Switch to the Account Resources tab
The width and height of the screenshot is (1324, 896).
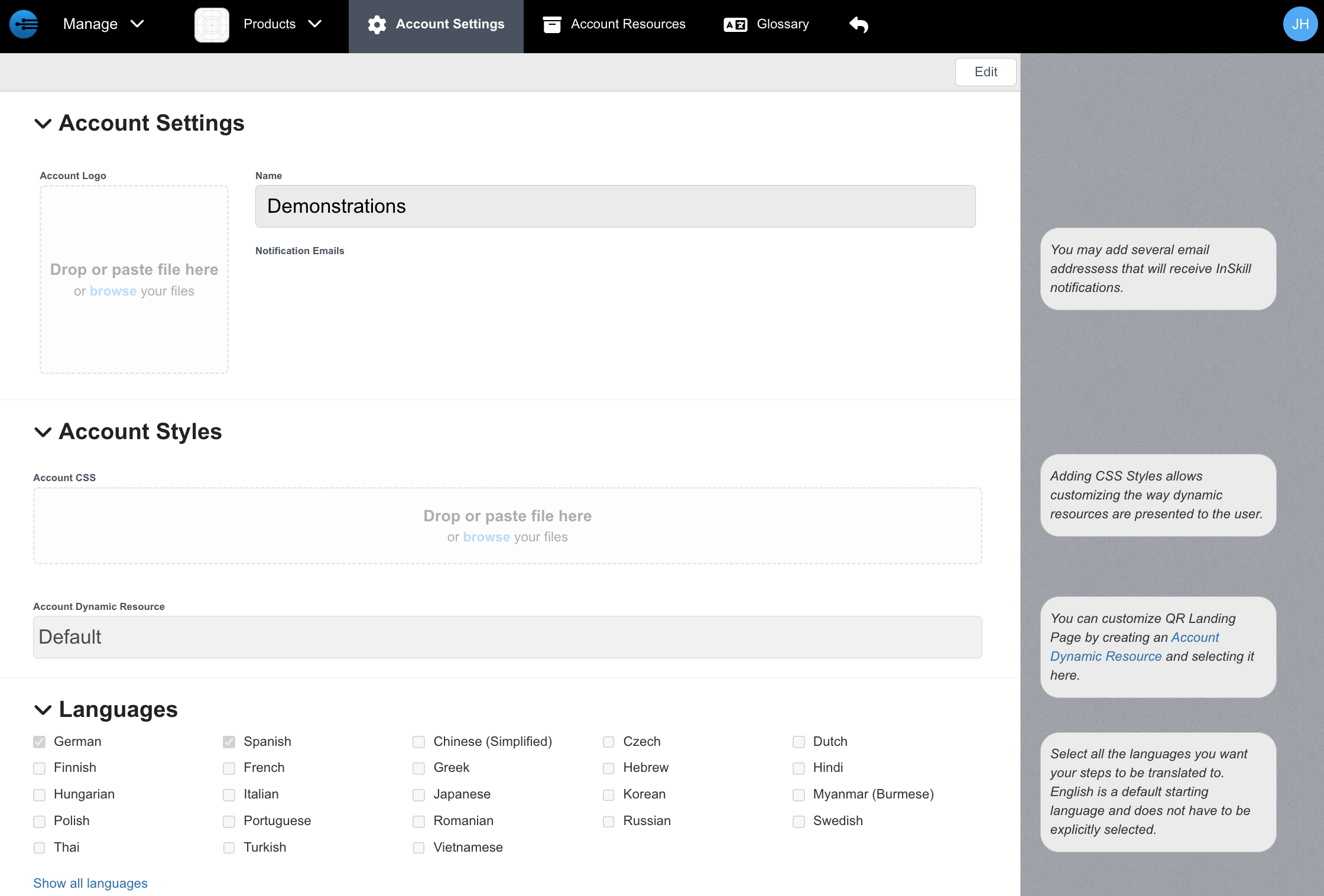point(628,24)
